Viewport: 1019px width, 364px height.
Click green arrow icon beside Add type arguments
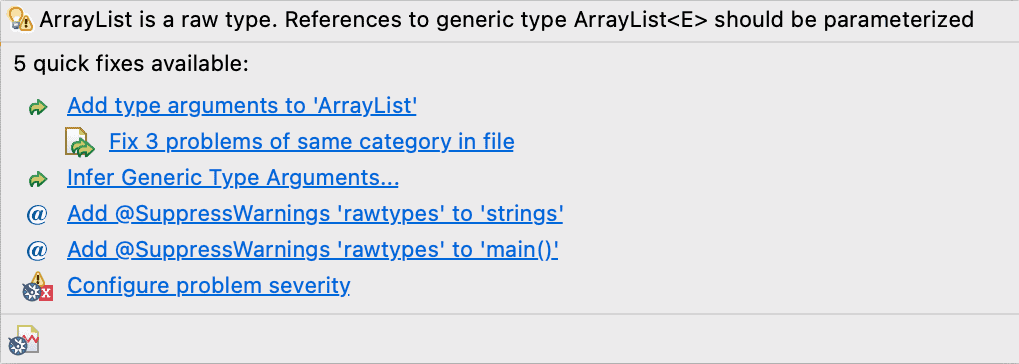[38, 107]
